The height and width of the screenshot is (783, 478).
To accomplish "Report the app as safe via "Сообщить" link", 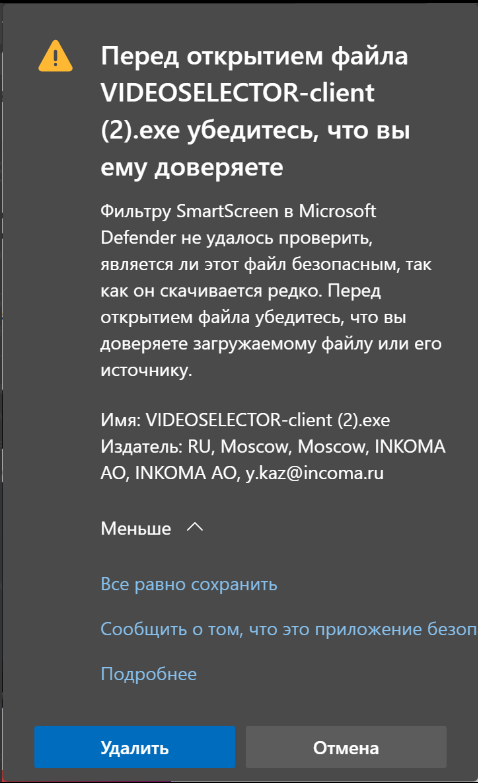I will tap(289, 629).
